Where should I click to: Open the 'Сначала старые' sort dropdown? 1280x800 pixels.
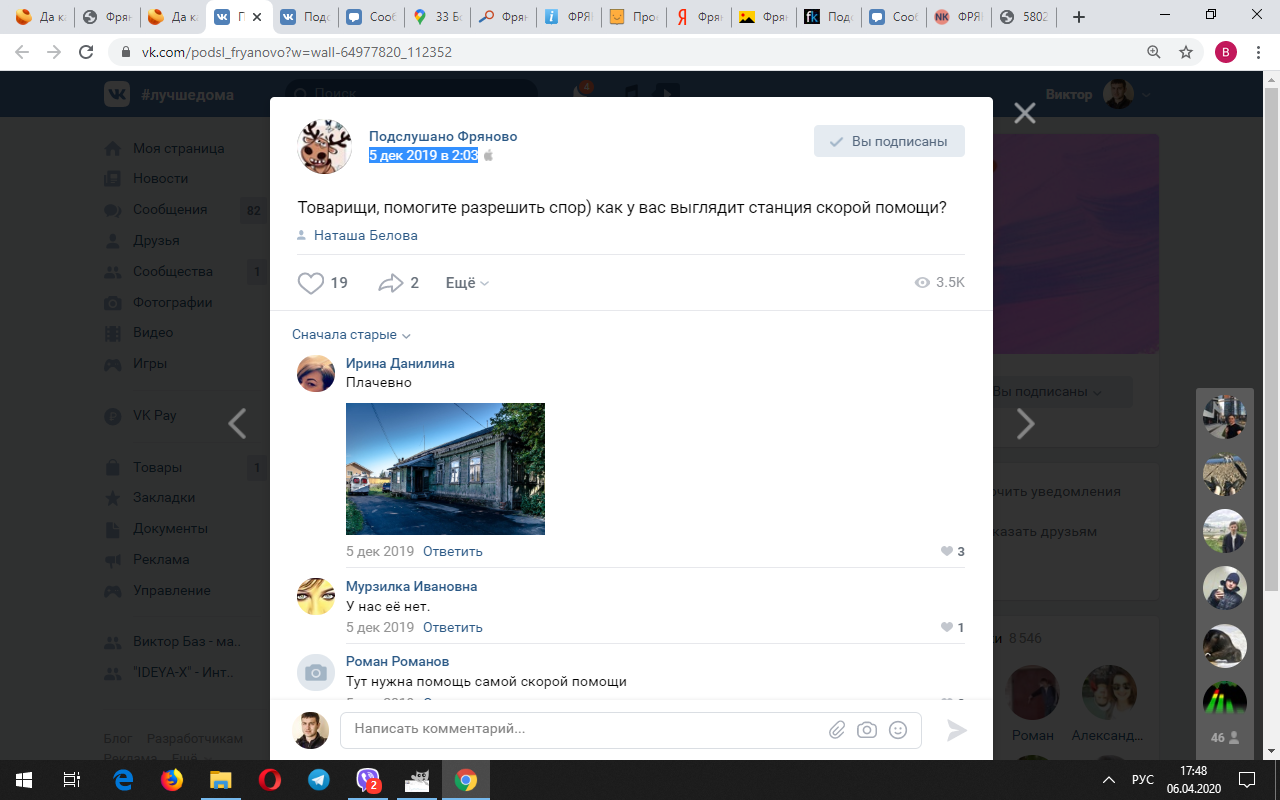point(351,335)
